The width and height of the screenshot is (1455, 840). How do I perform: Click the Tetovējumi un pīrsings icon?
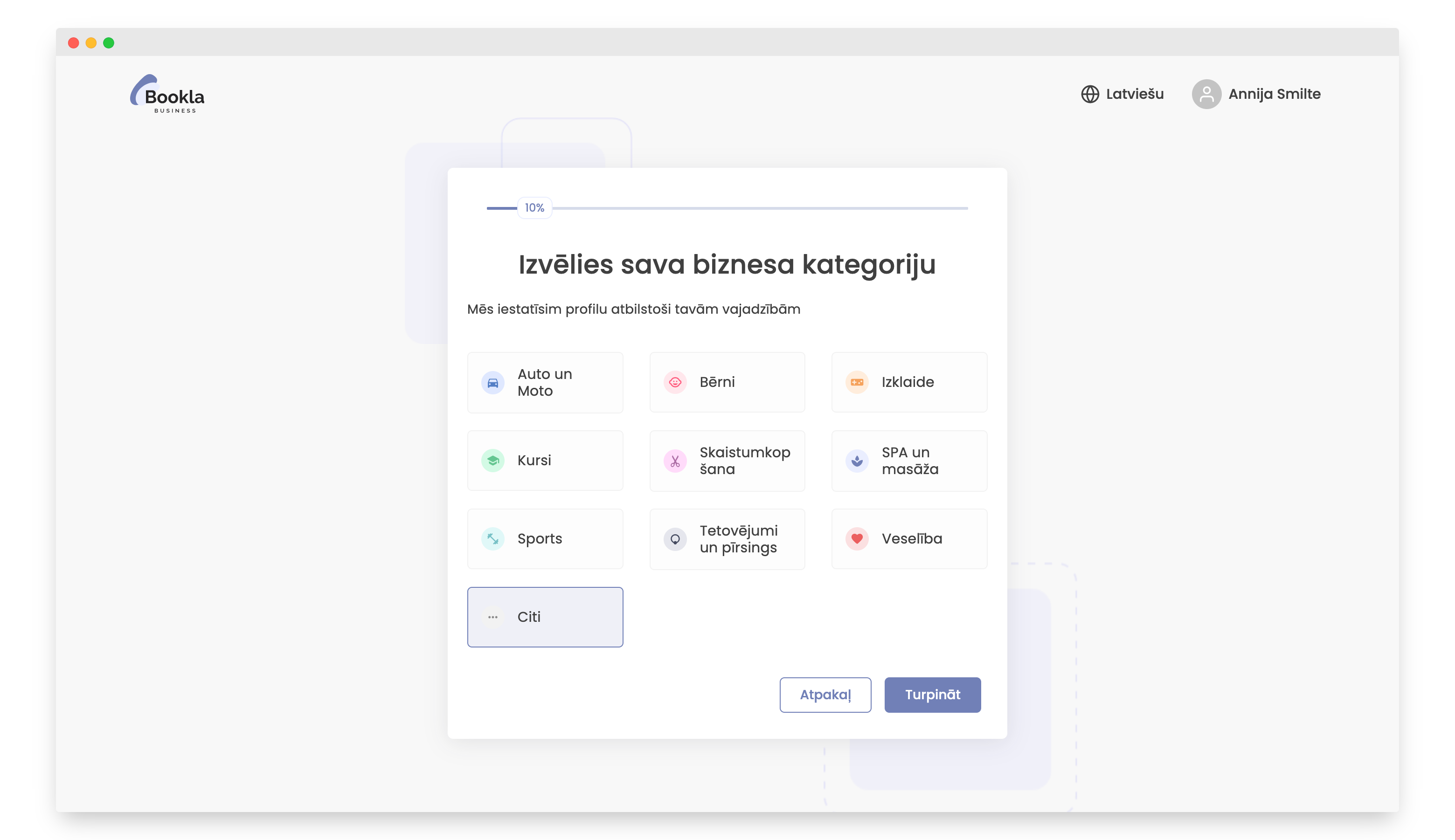(x=675, y=538)
